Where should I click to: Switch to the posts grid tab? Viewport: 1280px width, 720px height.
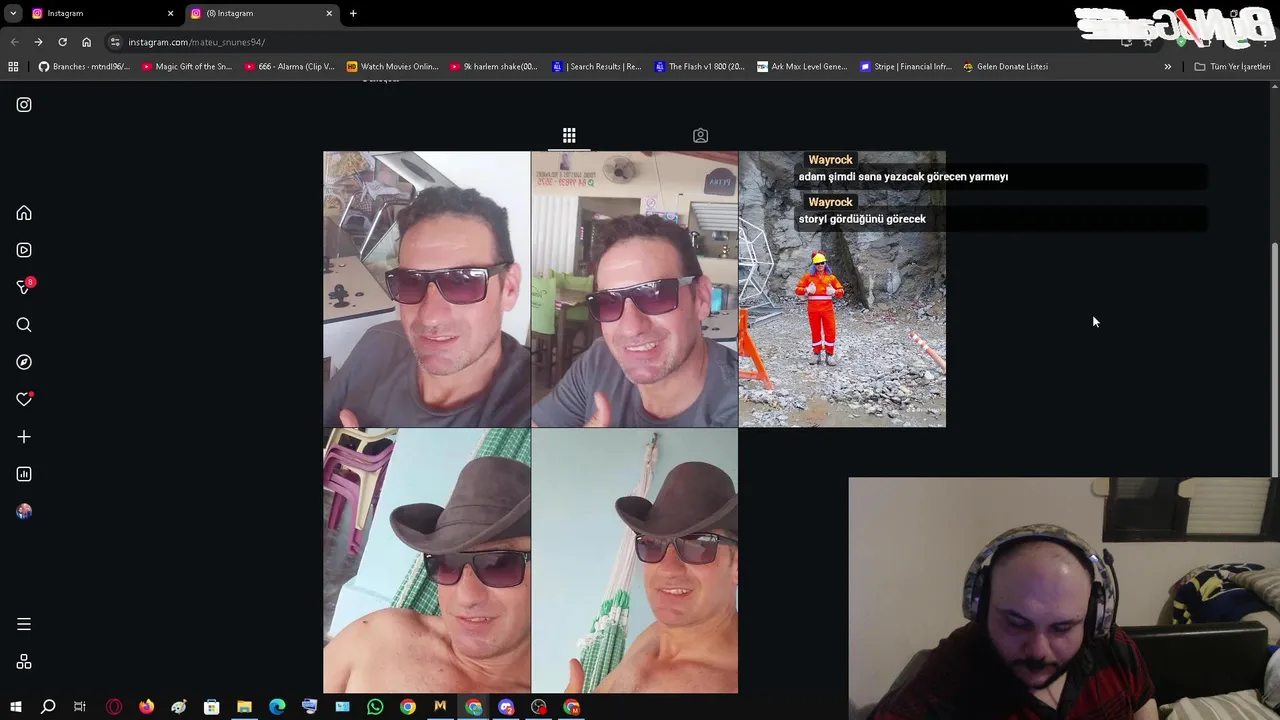[x=569, y=135]
